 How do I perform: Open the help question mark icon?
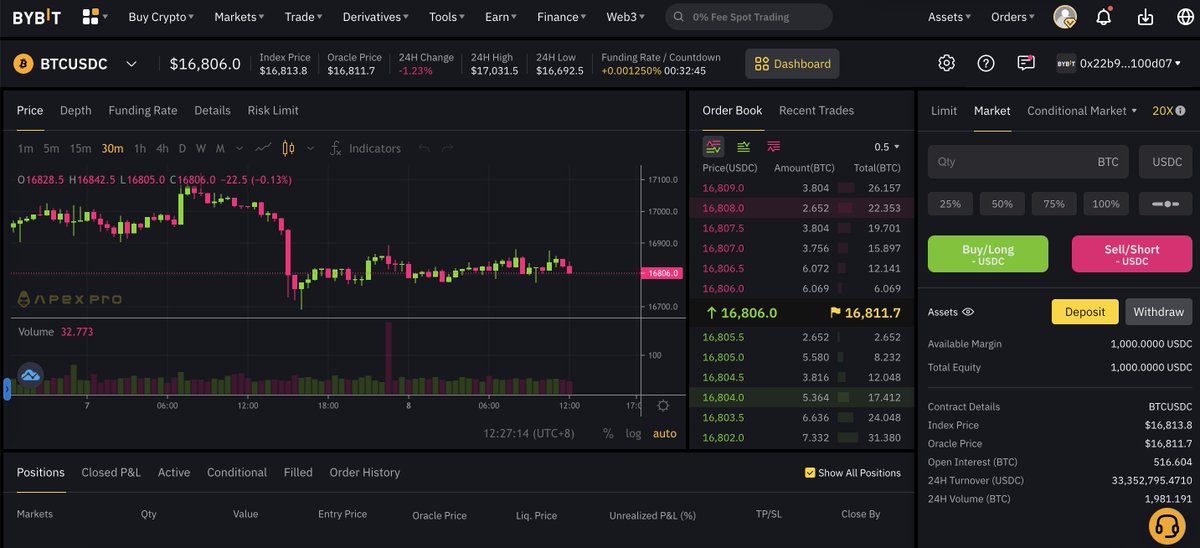(x=986, y=63)
